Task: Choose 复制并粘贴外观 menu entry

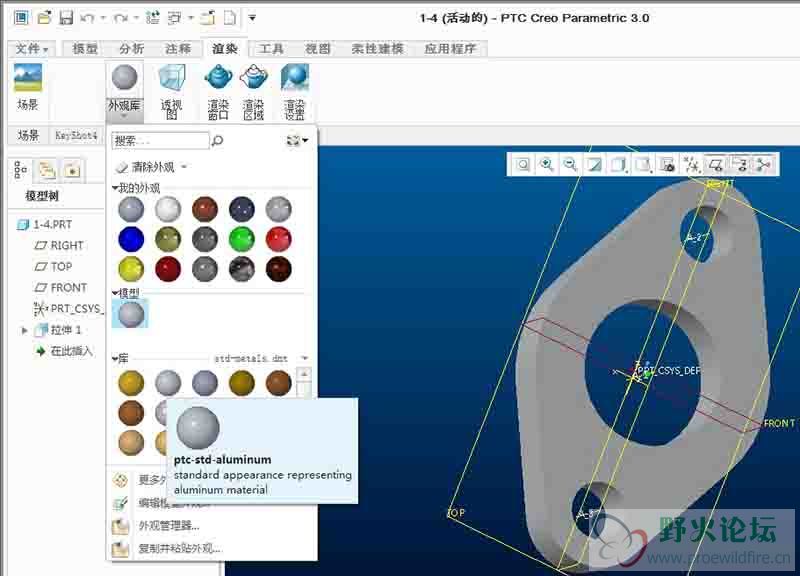Action: (180, 549)
